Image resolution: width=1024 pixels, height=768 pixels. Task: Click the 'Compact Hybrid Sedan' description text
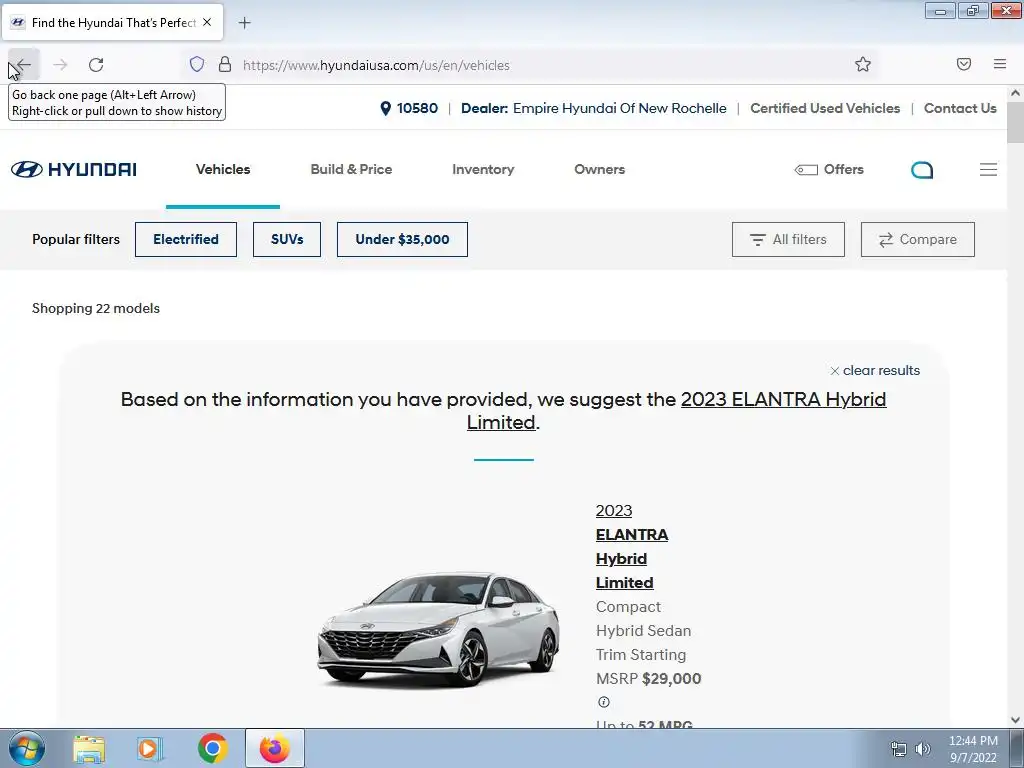643,618
